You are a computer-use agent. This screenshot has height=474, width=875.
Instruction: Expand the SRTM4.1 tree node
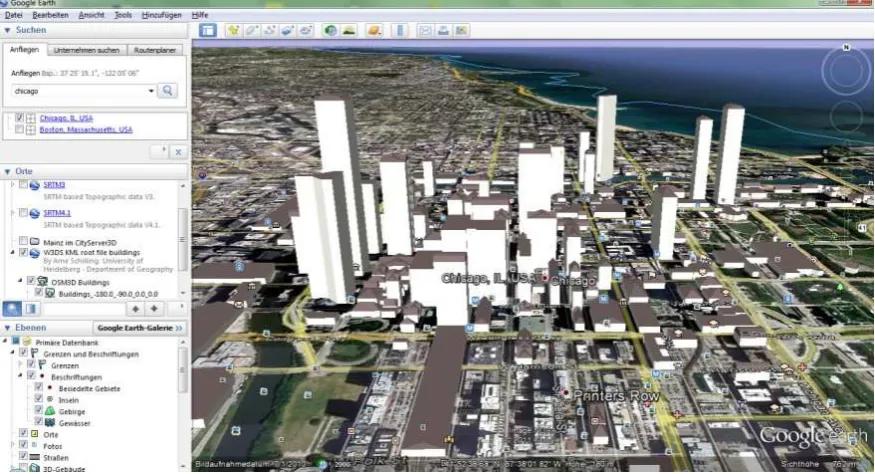point(13,213)
